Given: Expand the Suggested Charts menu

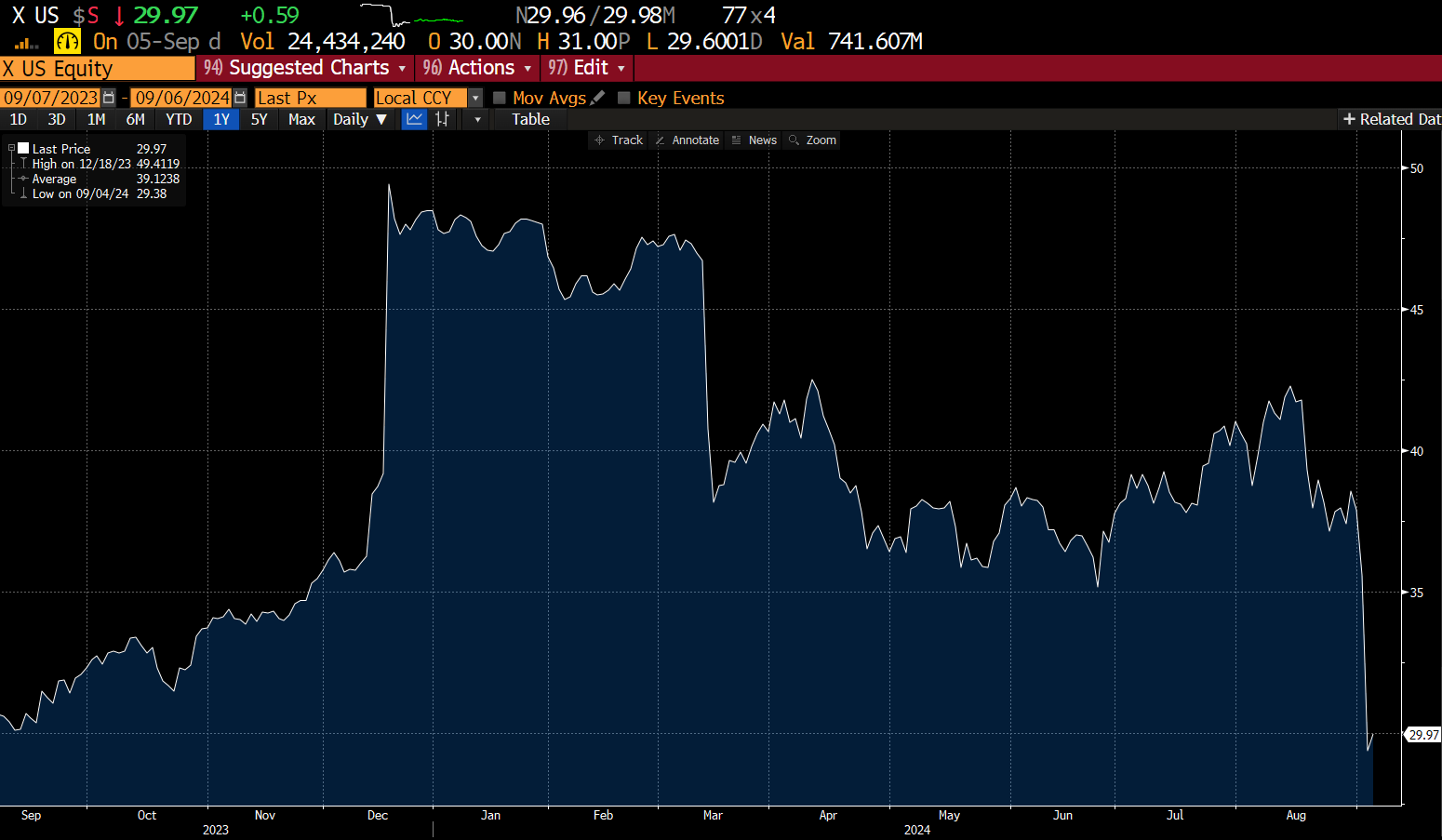Looking at the screenshot, I should (305, 68).
